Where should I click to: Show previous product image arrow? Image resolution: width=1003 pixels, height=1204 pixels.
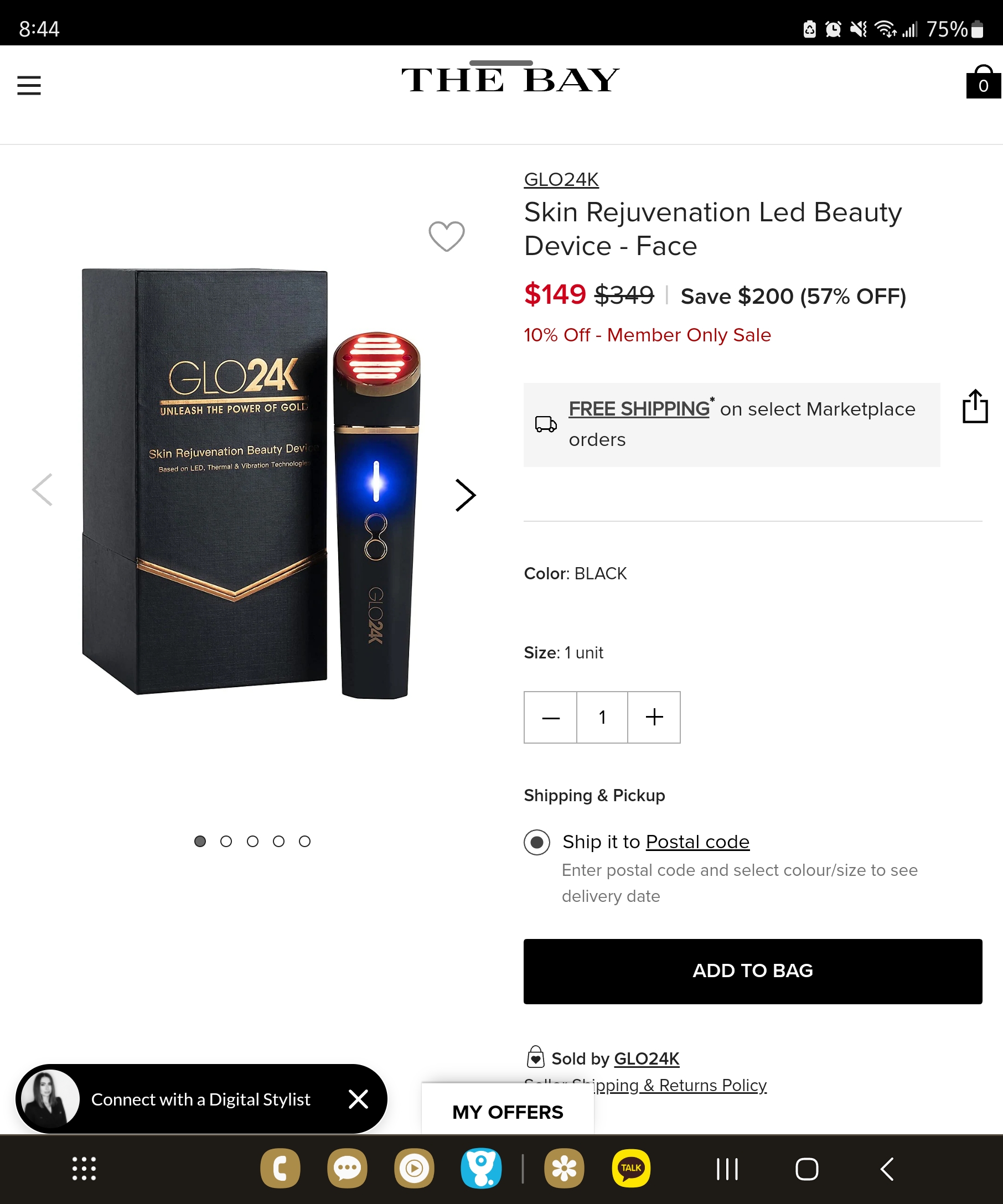tap(43, 490)
